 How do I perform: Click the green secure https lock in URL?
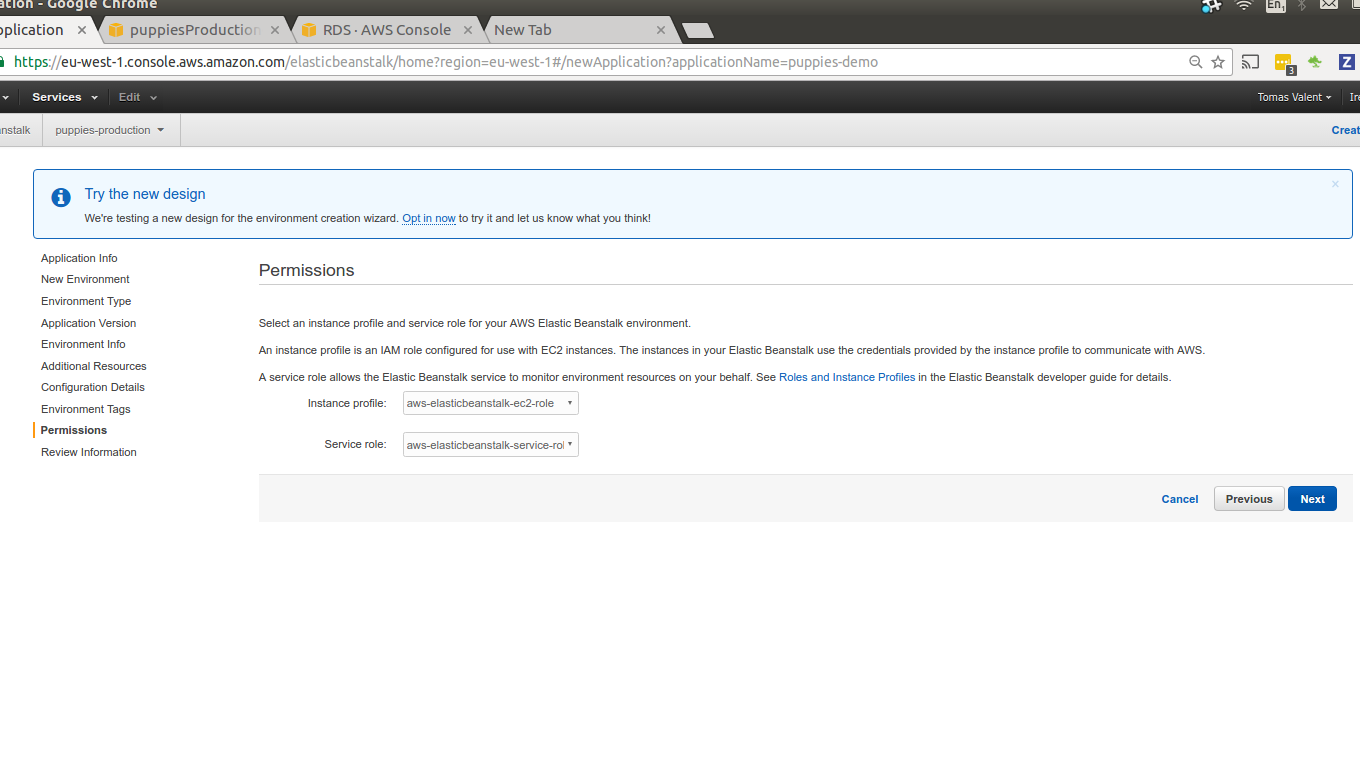tap(2, 62)
